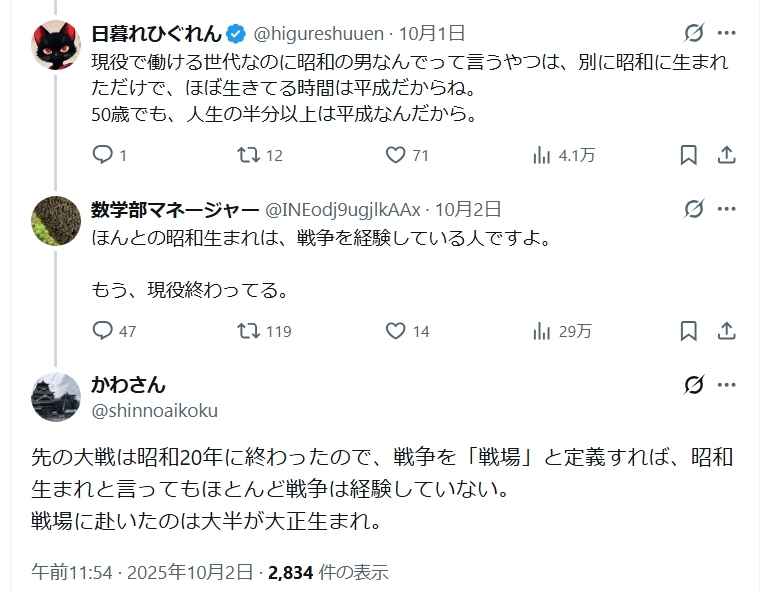Reply to 日暮れひぐれん's post
This screenshot has width=776, height=592.
pyautogui.click(x=103, y=155)
